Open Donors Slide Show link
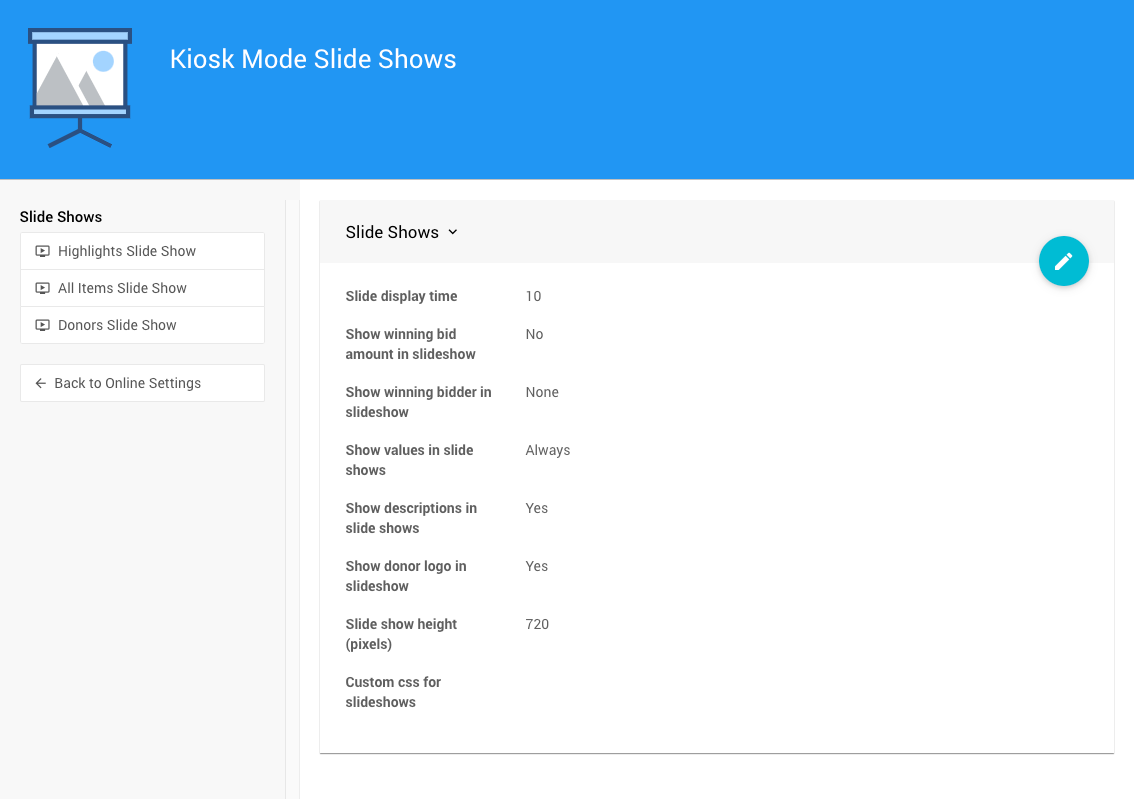The width and height of the screenshot is (1134, 799). coord(117,325)
